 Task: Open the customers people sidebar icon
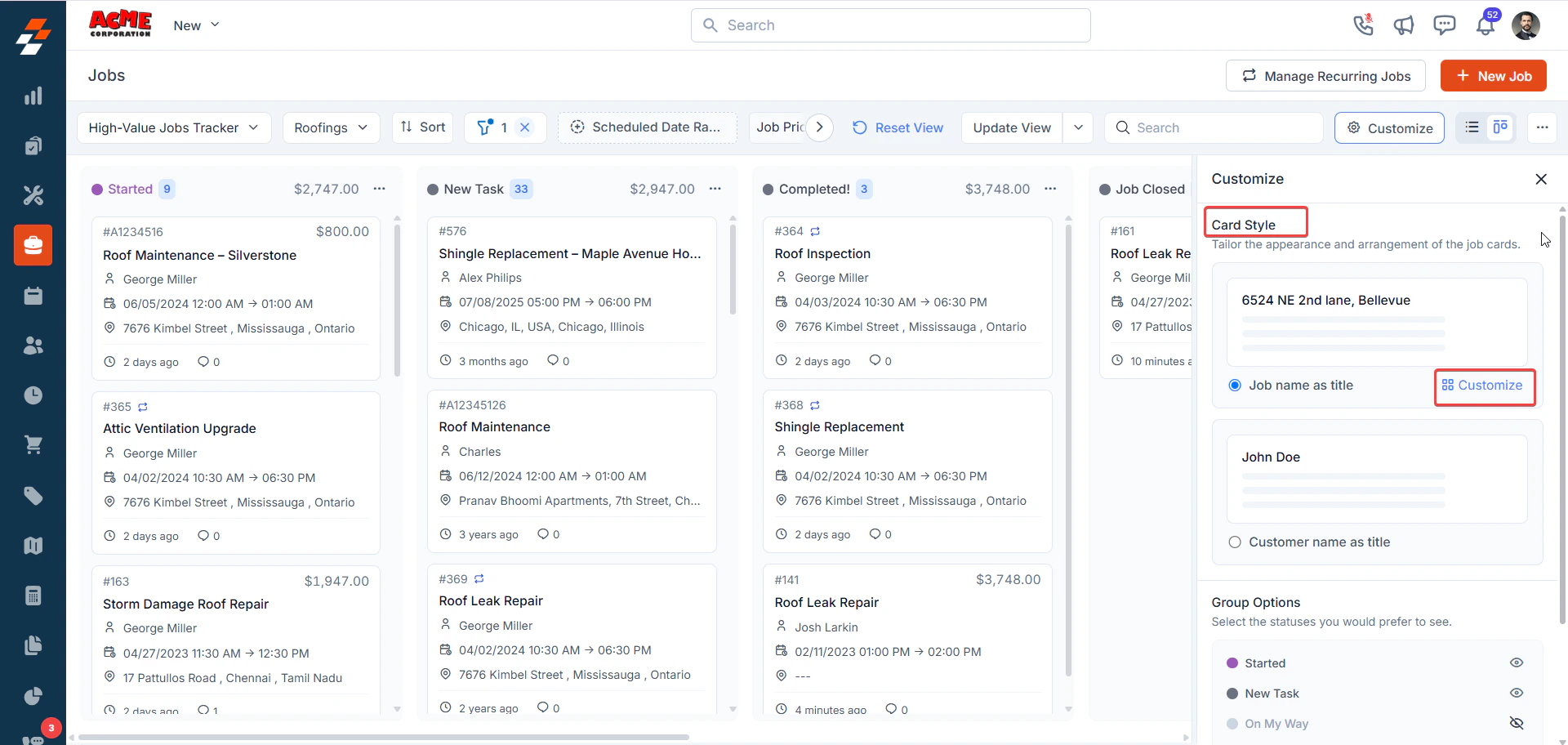click(x=33, y=346)
